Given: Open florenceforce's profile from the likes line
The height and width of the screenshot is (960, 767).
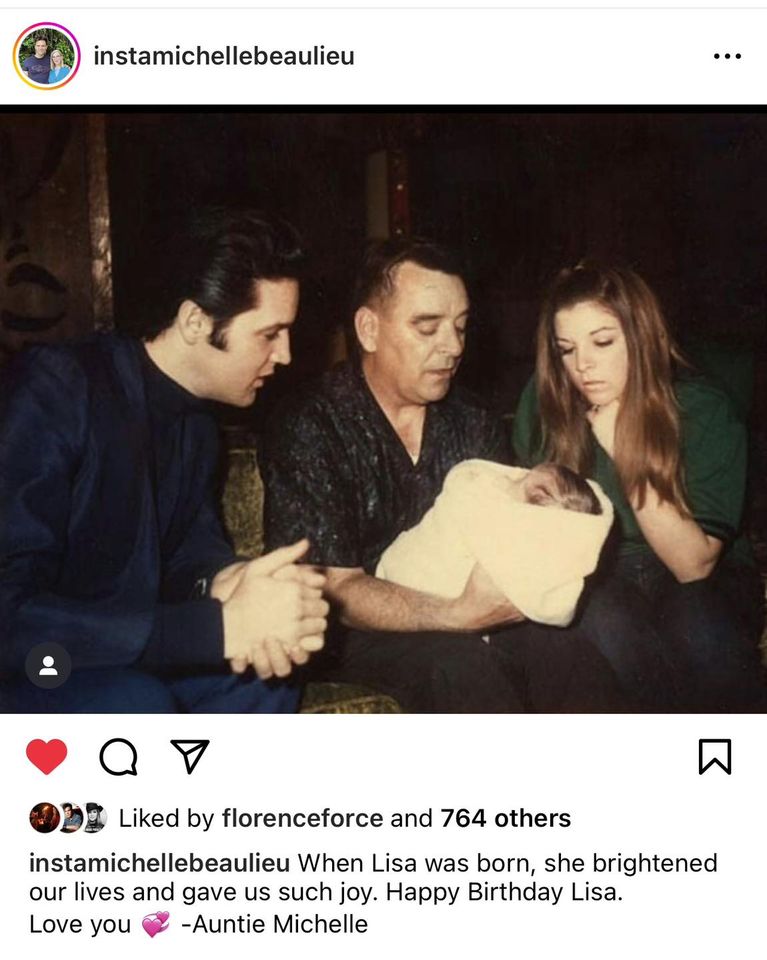Looking at the screenshot, I should pos(302,818).
